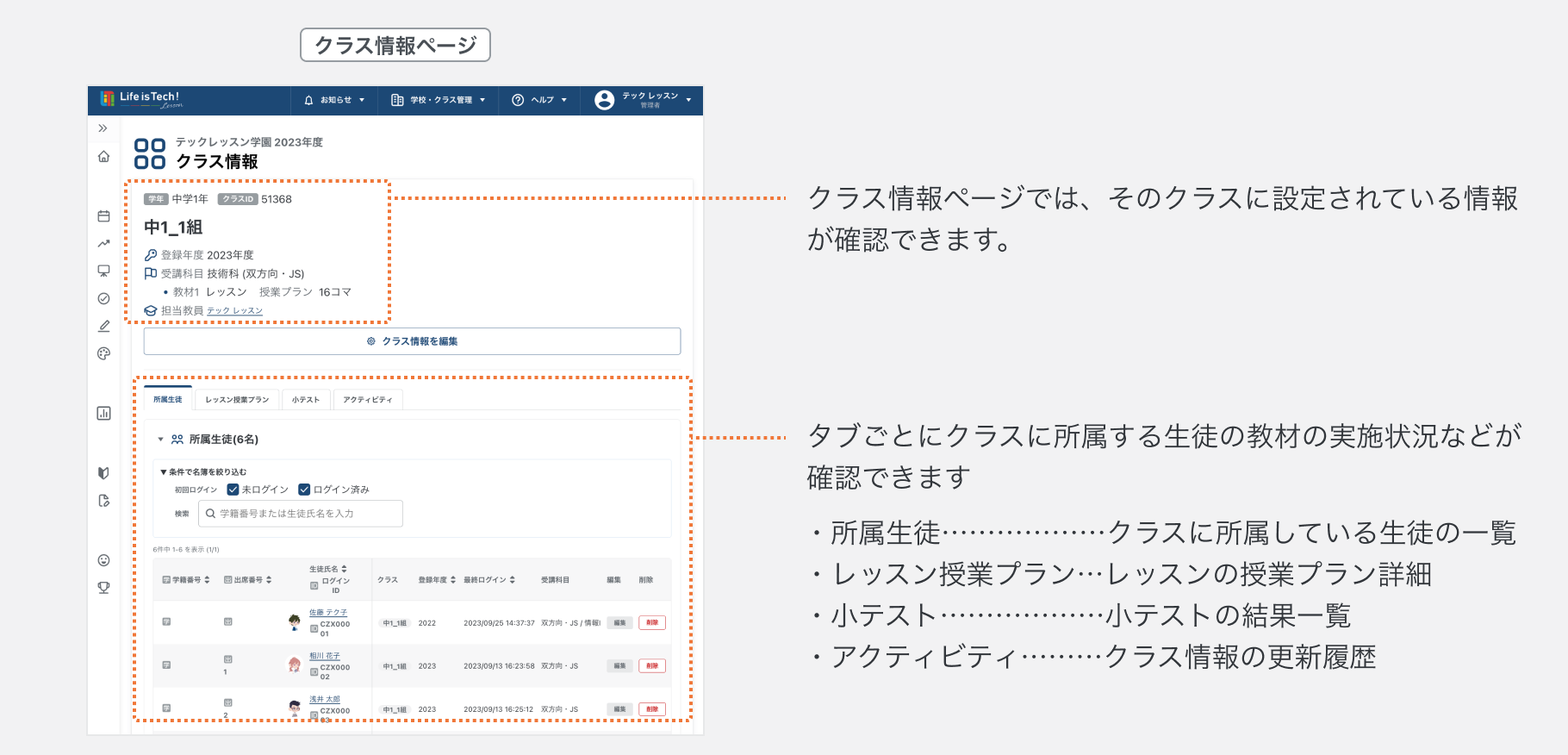
Task: Open the ヘルプ dropdown menu
Action: [540, 100]
